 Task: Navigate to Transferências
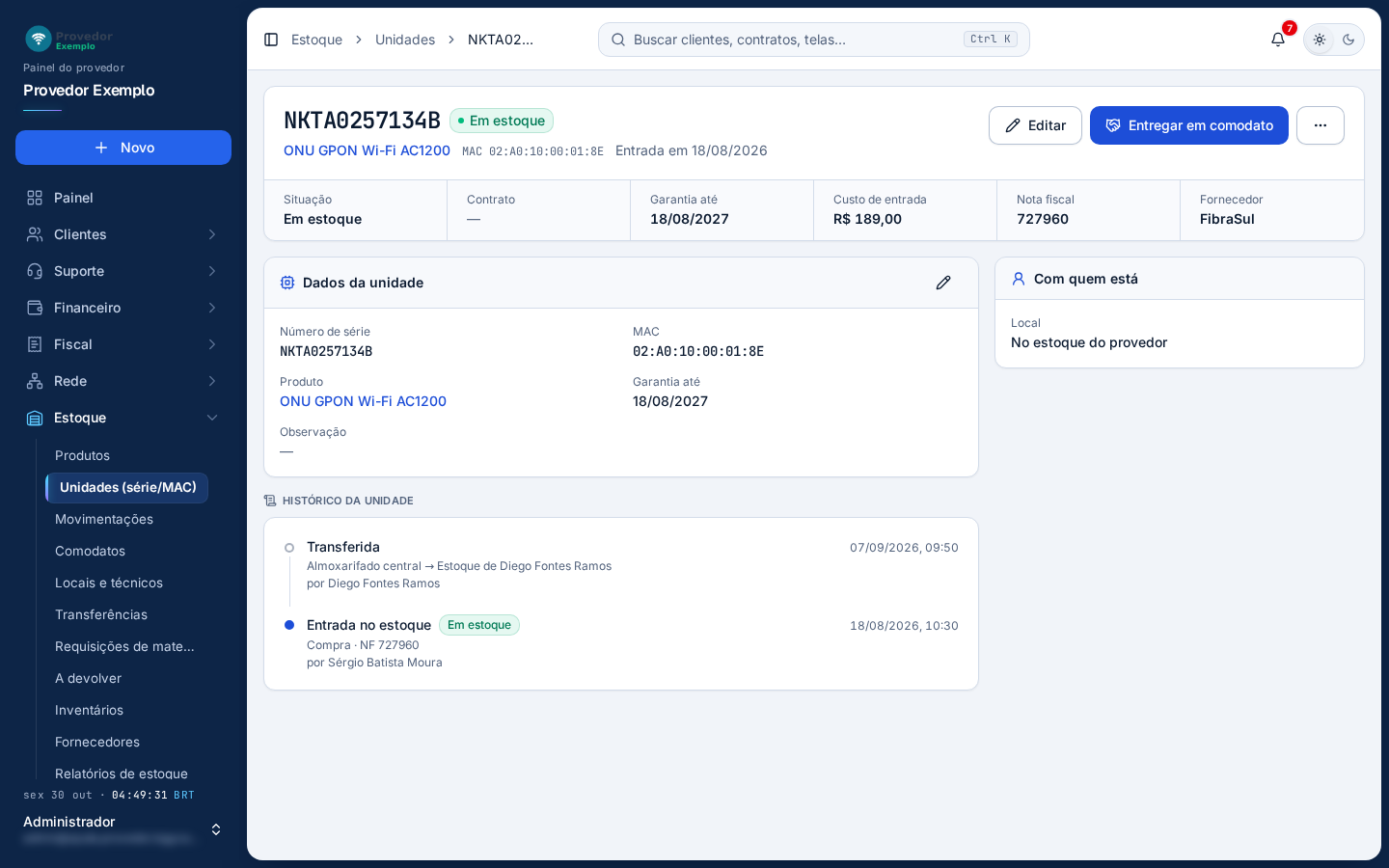(x=101, y=614)
